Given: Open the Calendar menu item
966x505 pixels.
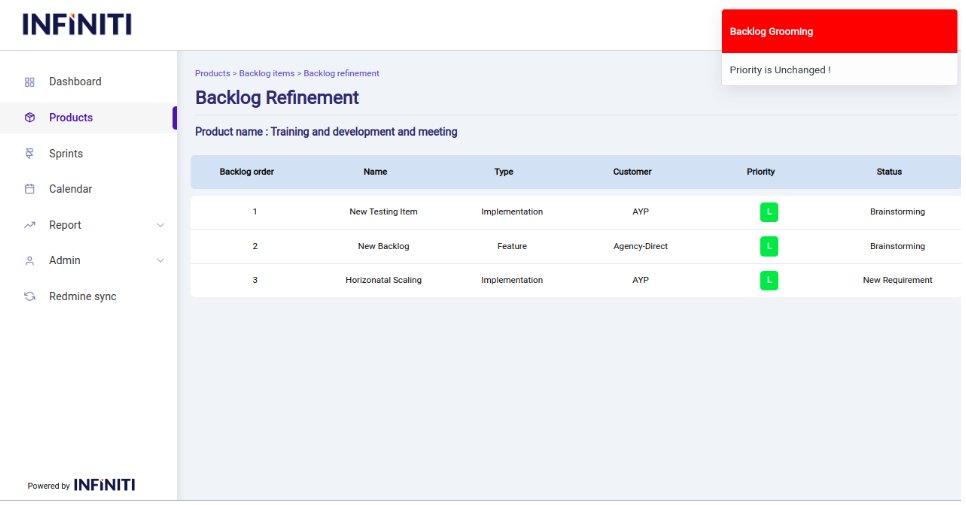Looking at the screenshot, I should point(70,189).
